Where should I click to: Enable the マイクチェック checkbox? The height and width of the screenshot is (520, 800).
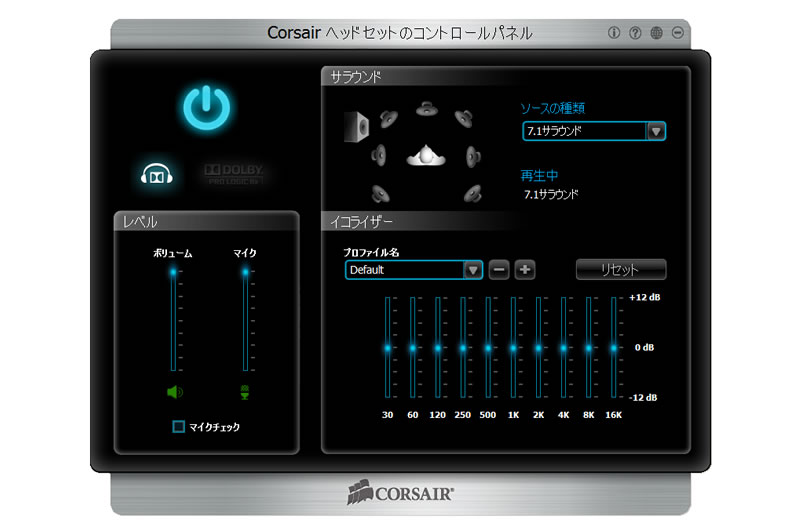(x=179, y=427)
